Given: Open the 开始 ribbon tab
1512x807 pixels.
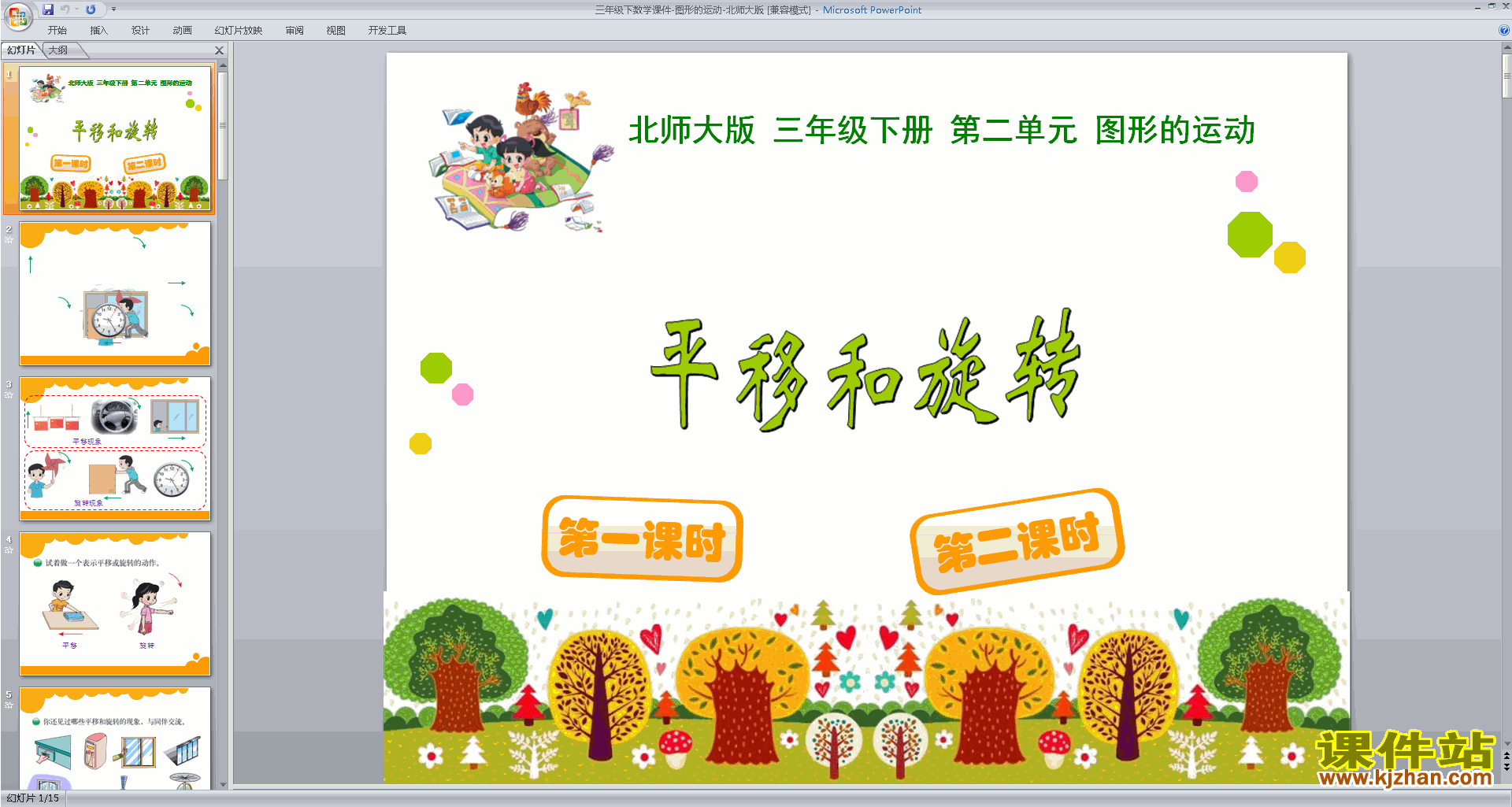Looking at the screenshot, I should 57,31.
